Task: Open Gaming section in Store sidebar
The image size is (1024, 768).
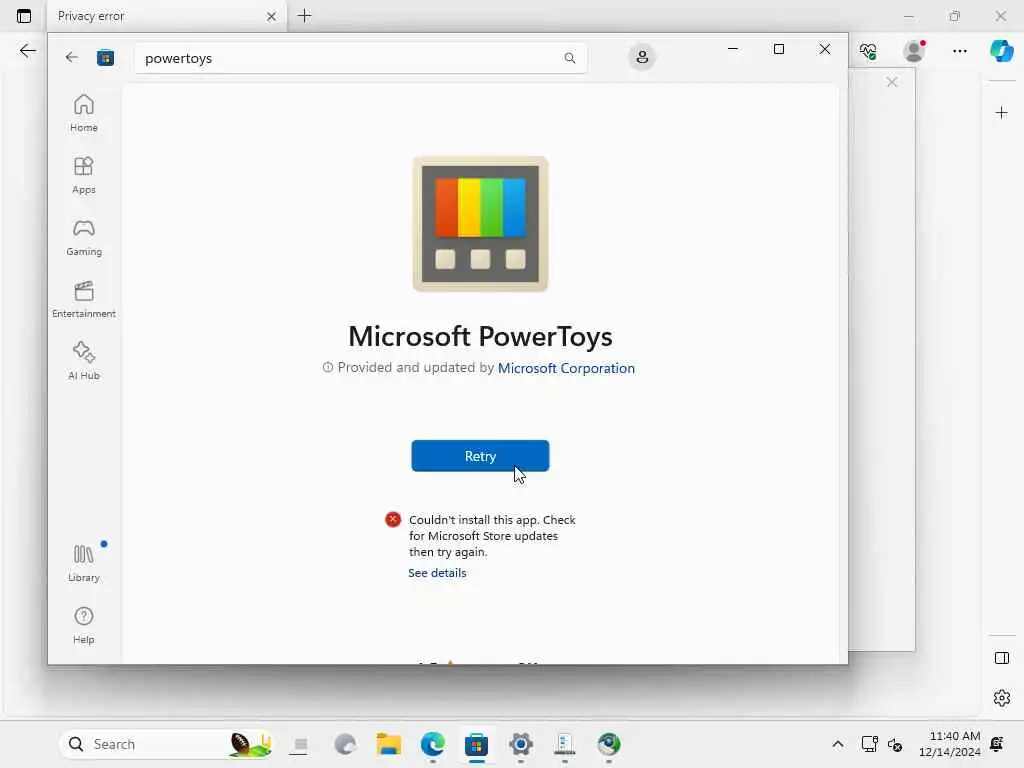Action: (84, 237)
